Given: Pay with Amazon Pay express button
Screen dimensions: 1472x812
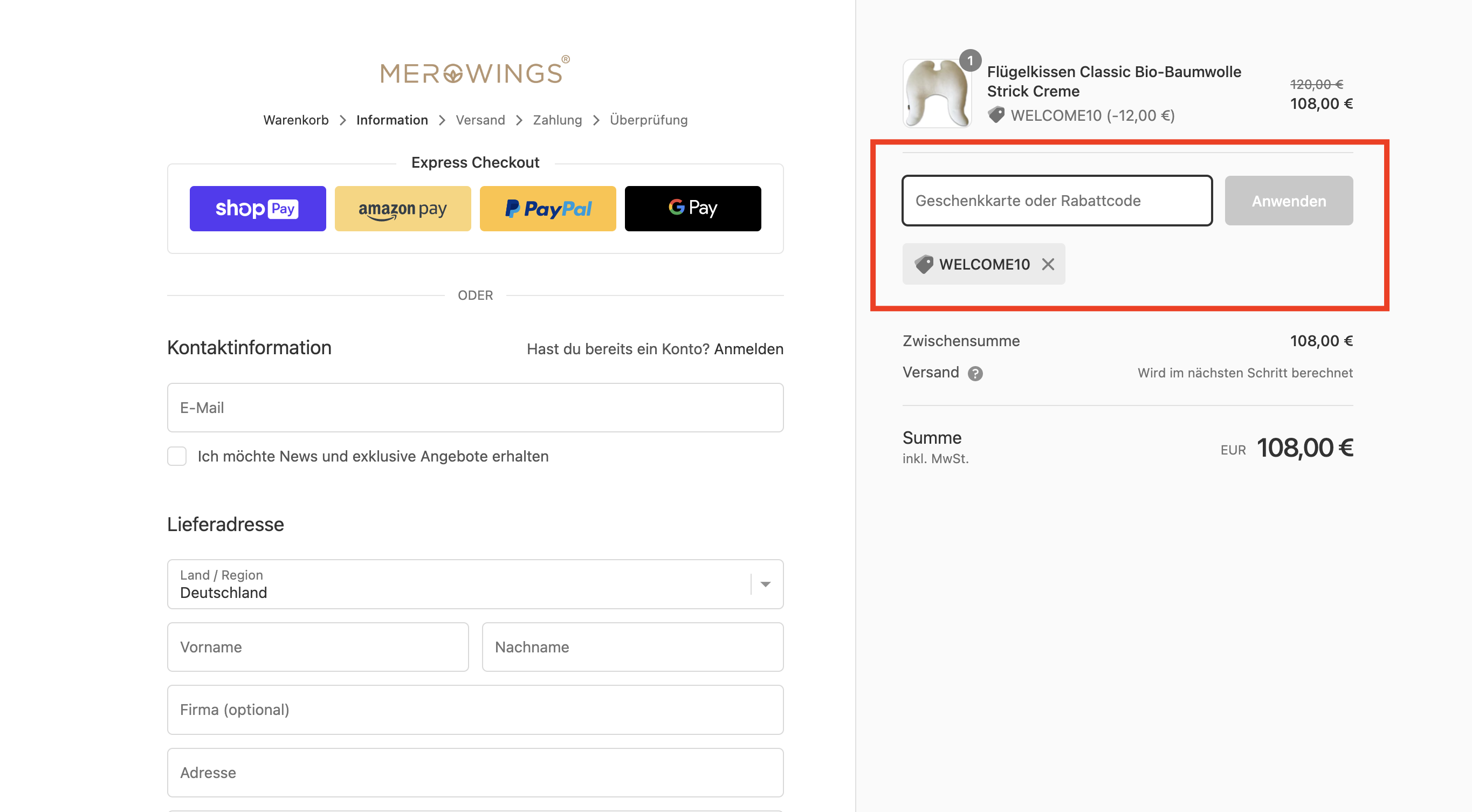Looking at the screenshot, I should [403, 209].
